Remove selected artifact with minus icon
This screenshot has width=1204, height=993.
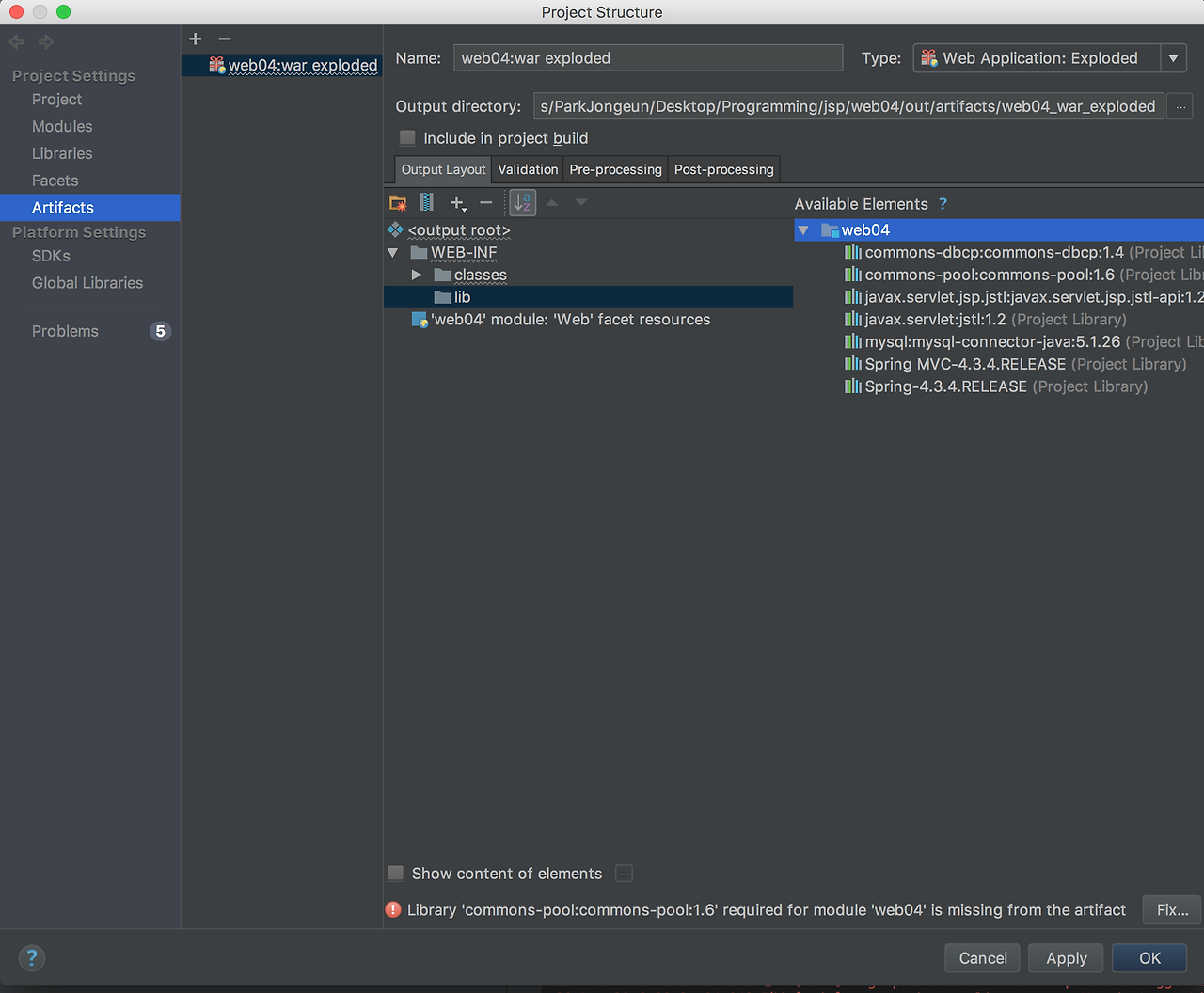[224, 39]
